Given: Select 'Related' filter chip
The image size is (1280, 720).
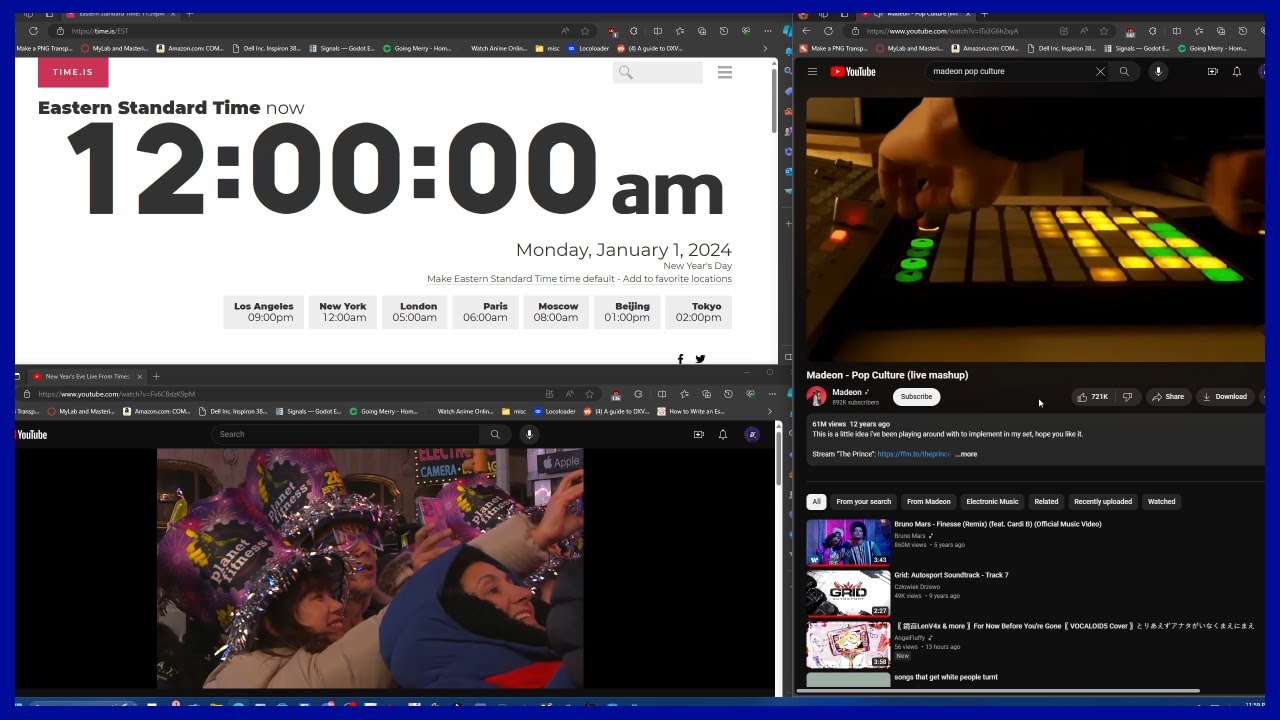Looking at the screenshot, I should (1046, 502).
